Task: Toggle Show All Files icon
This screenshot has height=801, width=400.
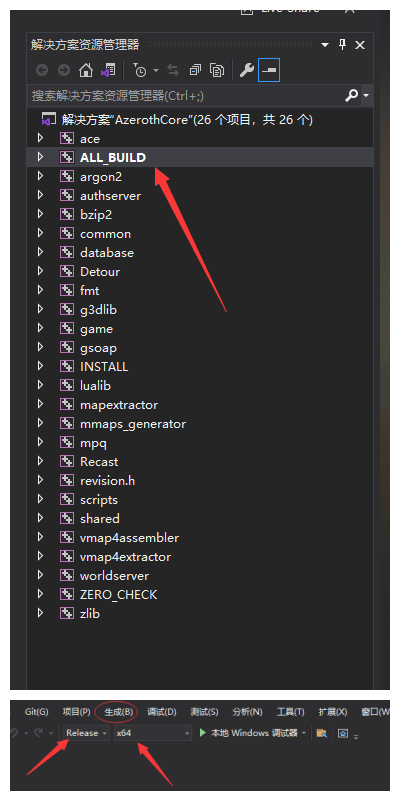Action: click(218, 70)
